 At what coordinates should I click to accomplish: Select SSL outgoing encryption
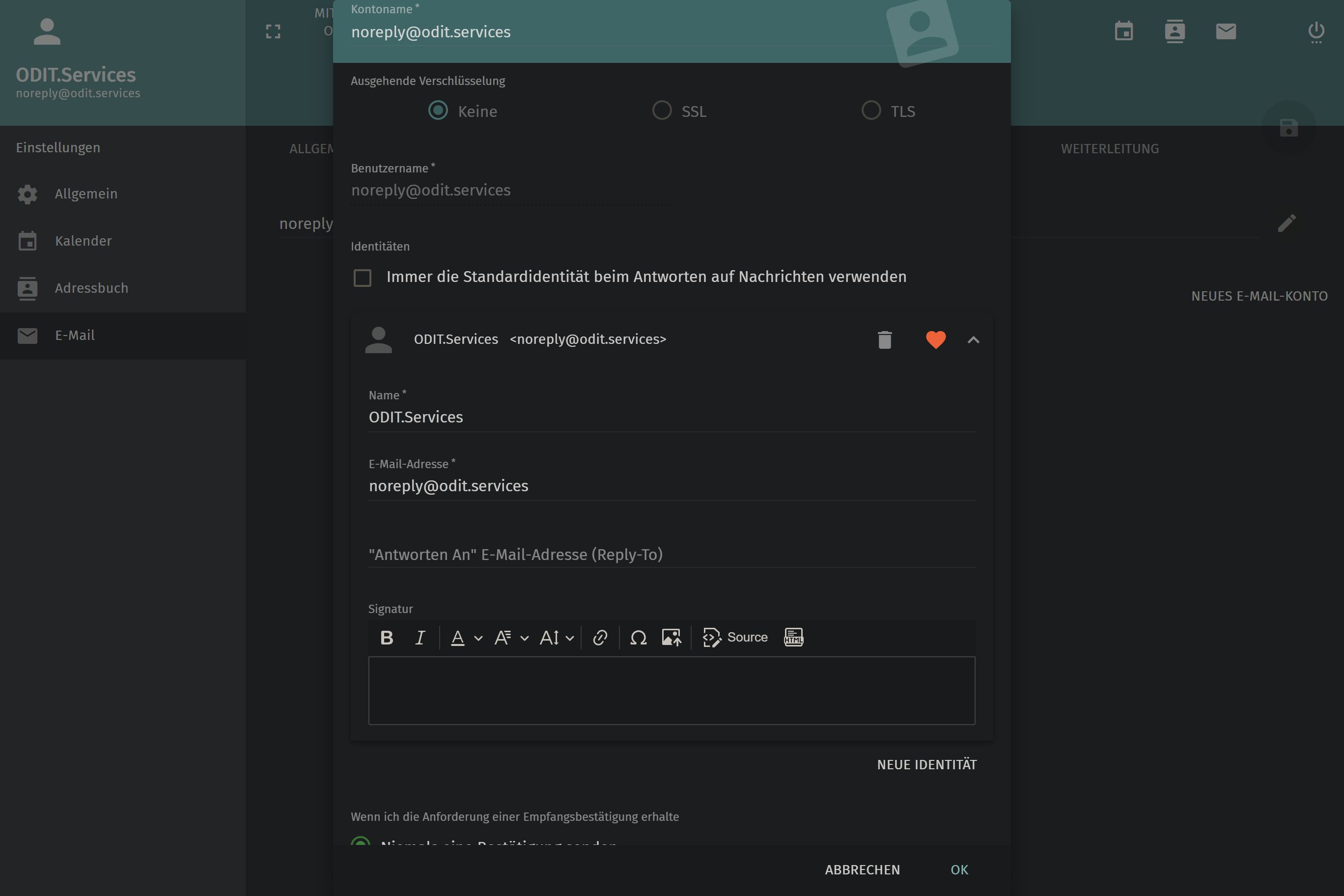coord(662,111)
